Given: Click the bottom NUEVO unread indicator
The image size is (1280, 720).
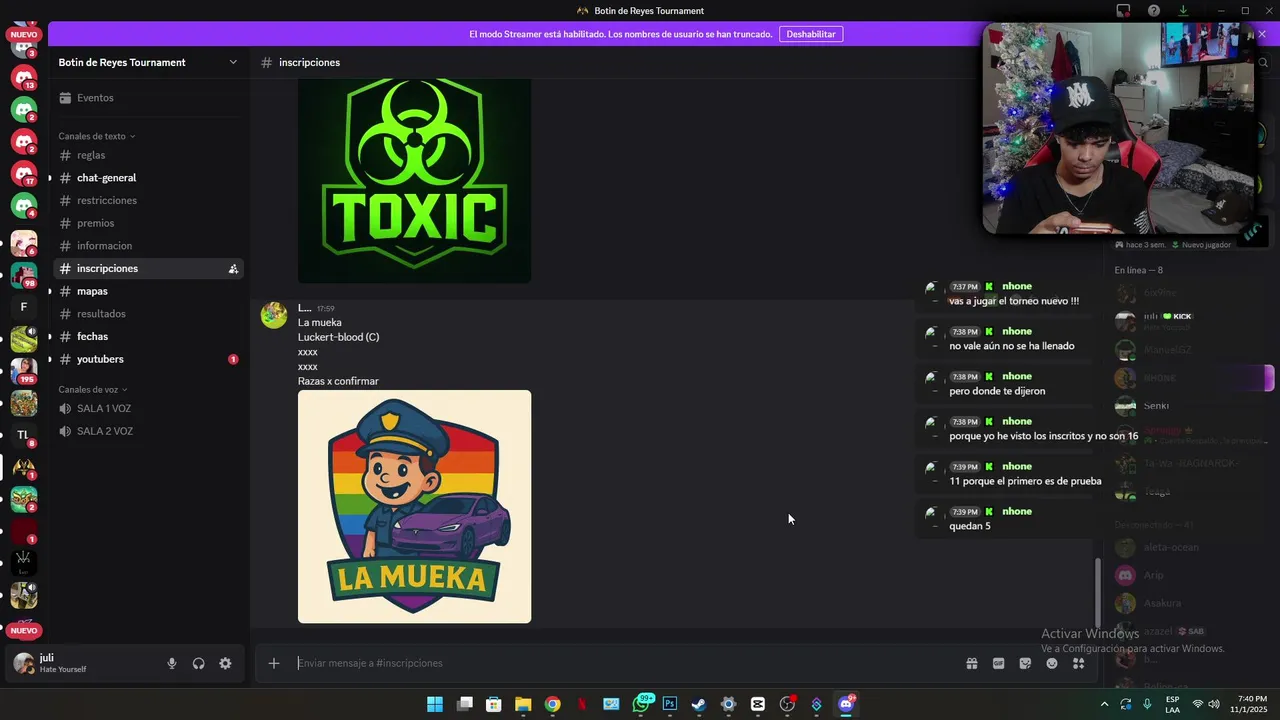Looking at the screenshot, I should pos(24,630).
